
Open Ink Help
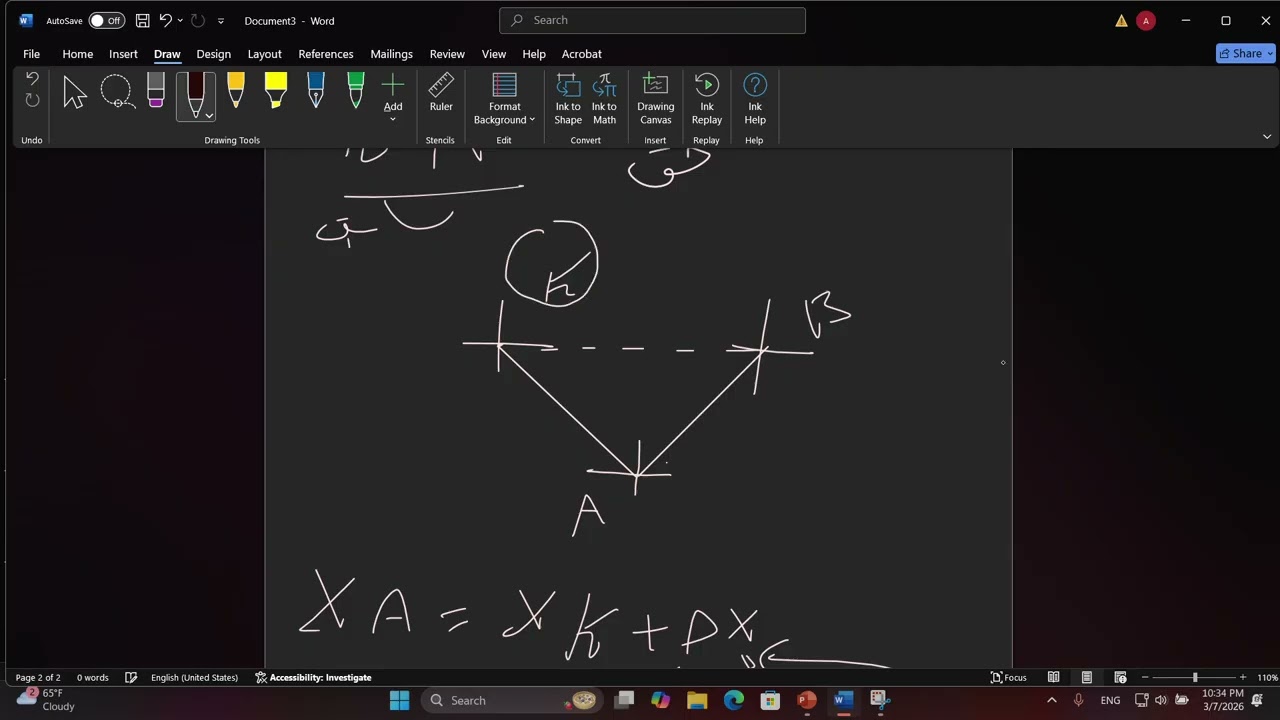click(x=755, y=99)
